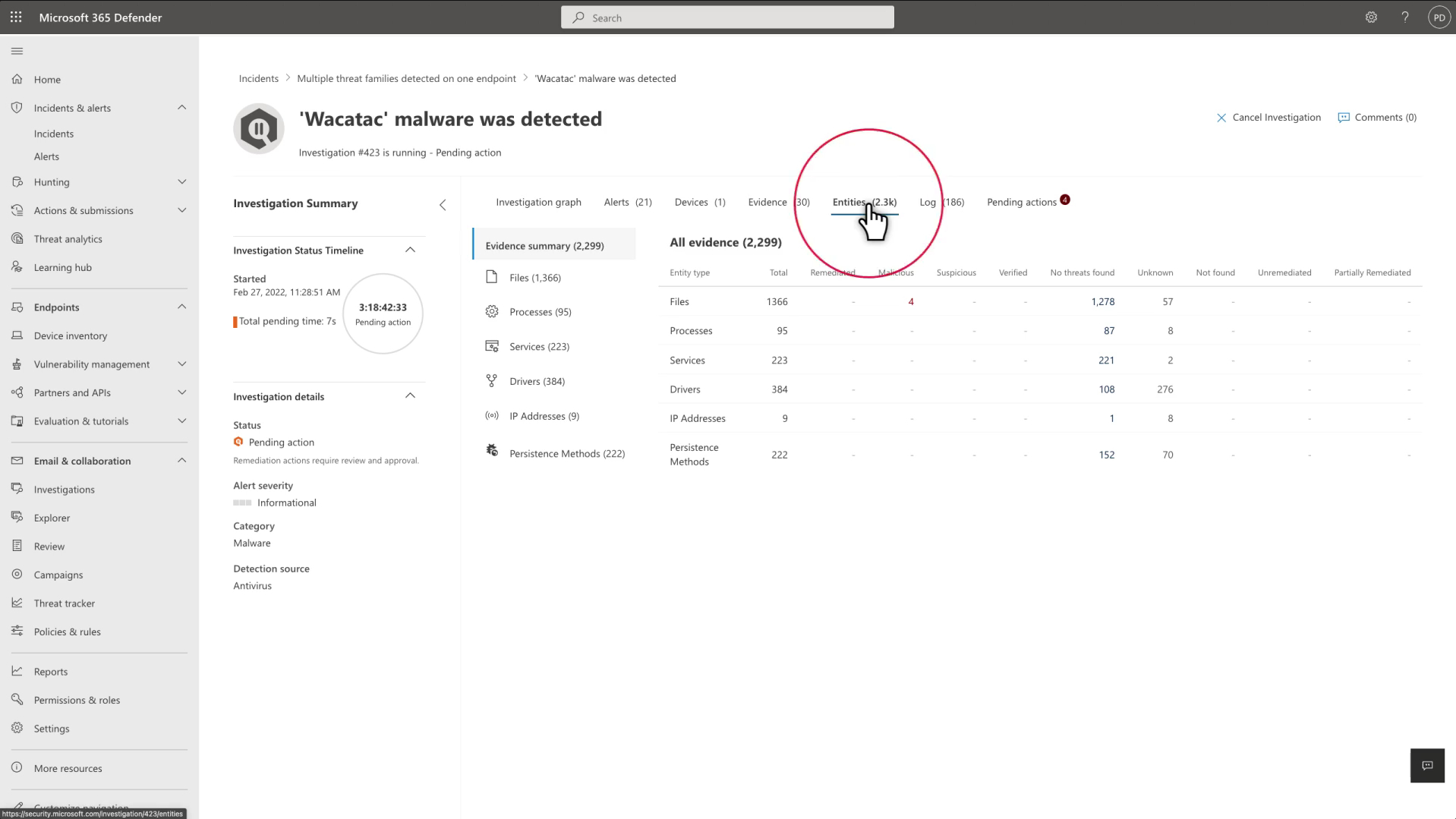This screenshot has height=819, width=1456.
Task: Open 'Multiple threat families' breadcrumb link
Action: pos(406,78)
